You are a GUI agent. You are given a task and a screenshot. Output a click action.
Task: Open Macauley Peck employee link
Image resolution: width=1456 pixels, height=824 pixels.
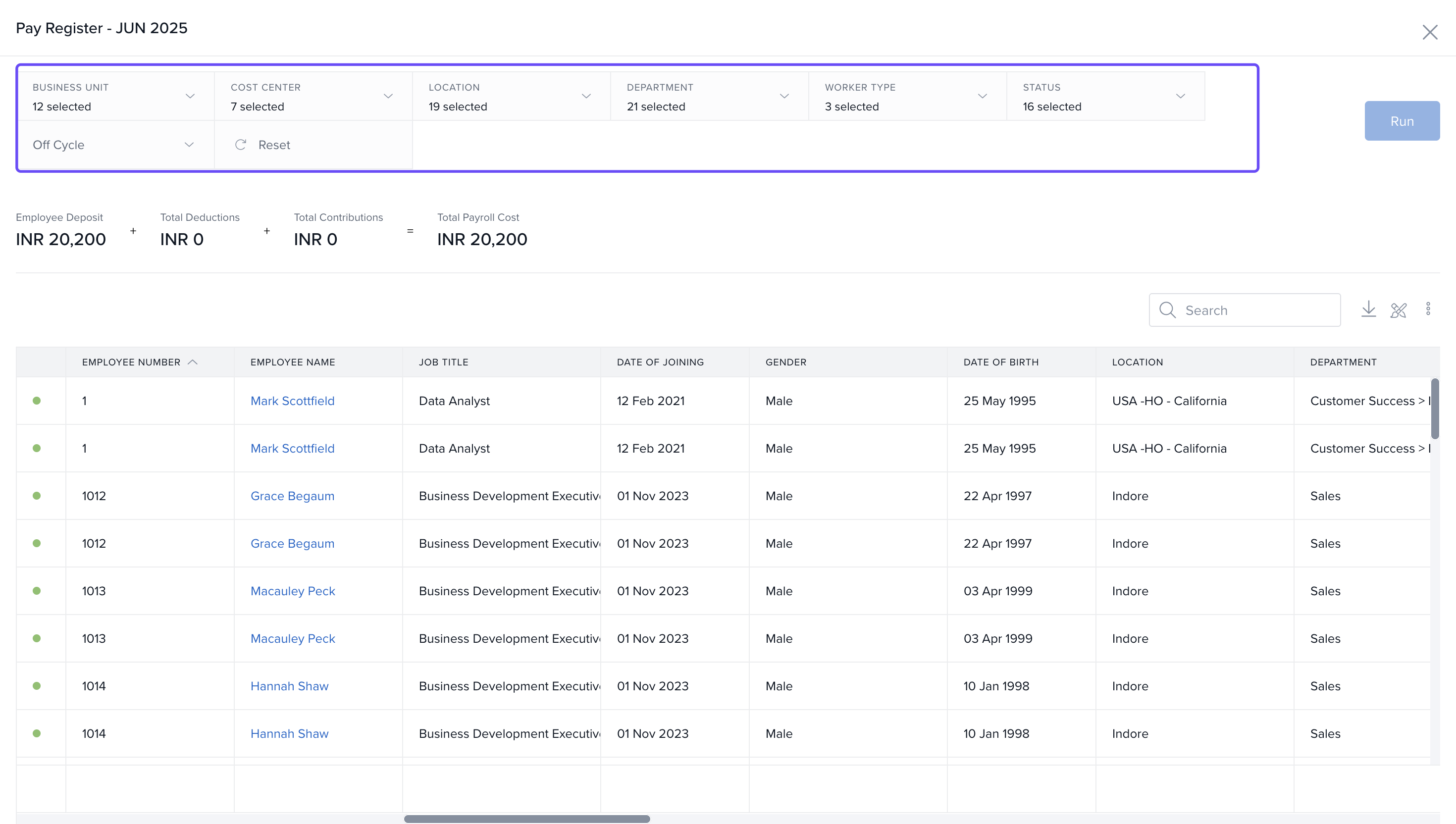coord(293,591)
